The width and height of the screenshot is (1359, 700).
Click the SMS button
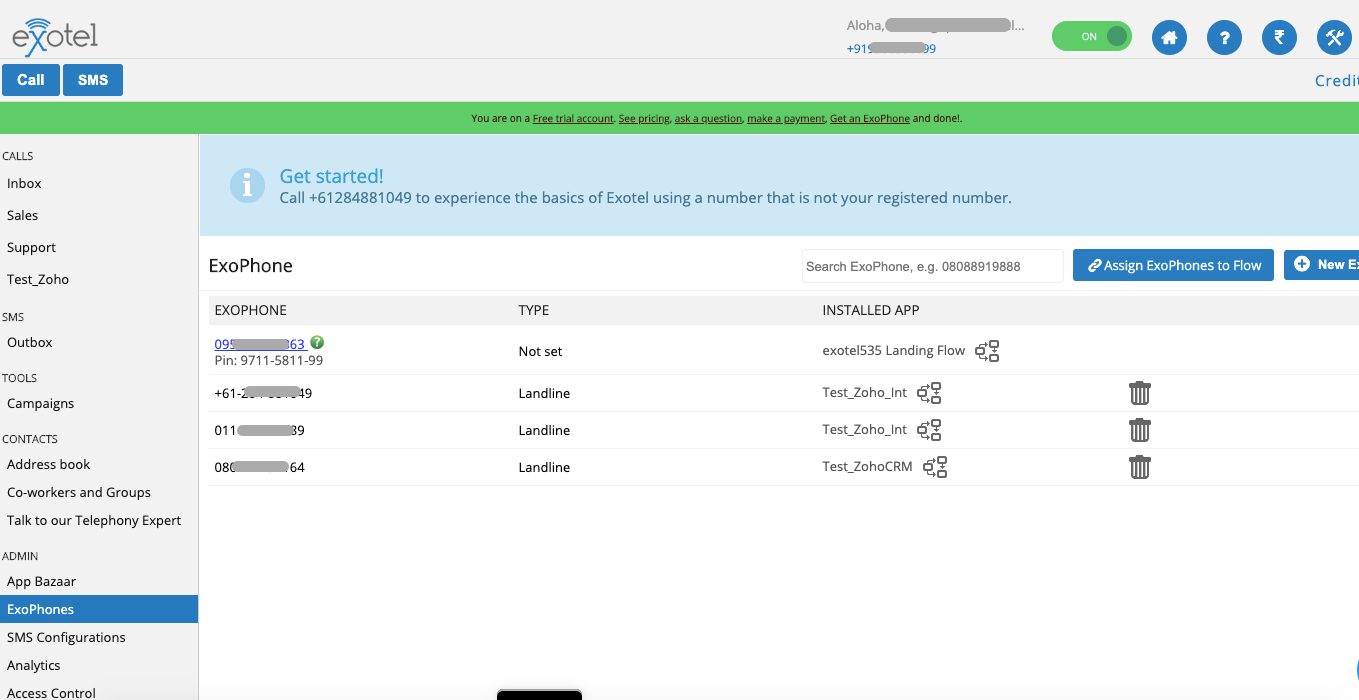(x=93, y=80)
